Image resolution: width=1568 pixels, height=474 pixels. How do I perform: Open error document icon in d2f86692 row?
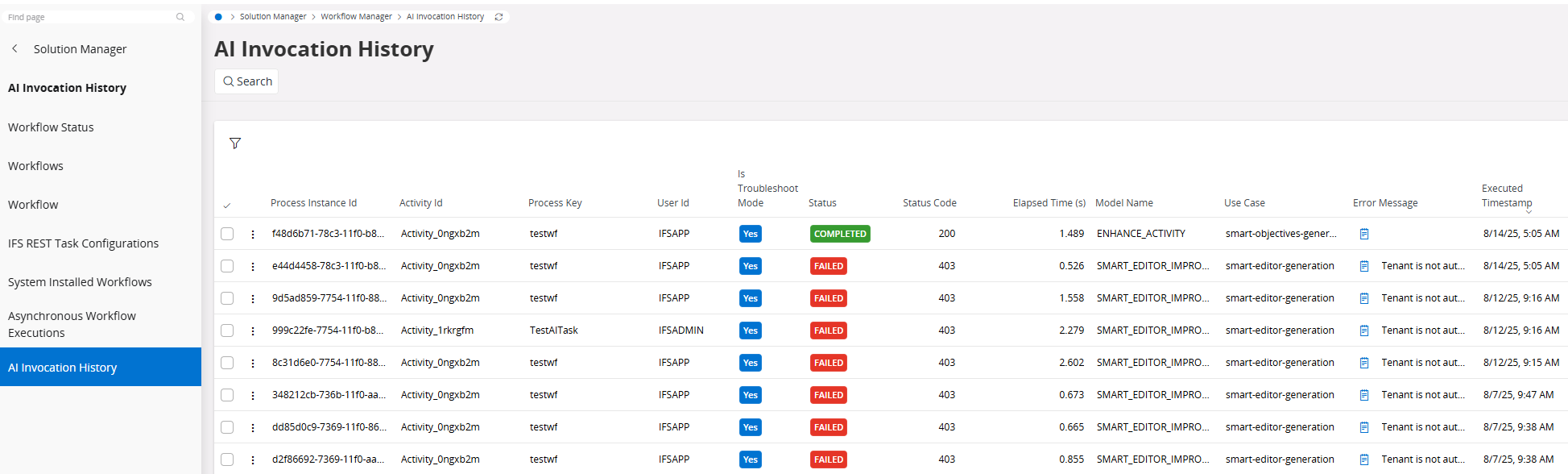(1364, 459)
